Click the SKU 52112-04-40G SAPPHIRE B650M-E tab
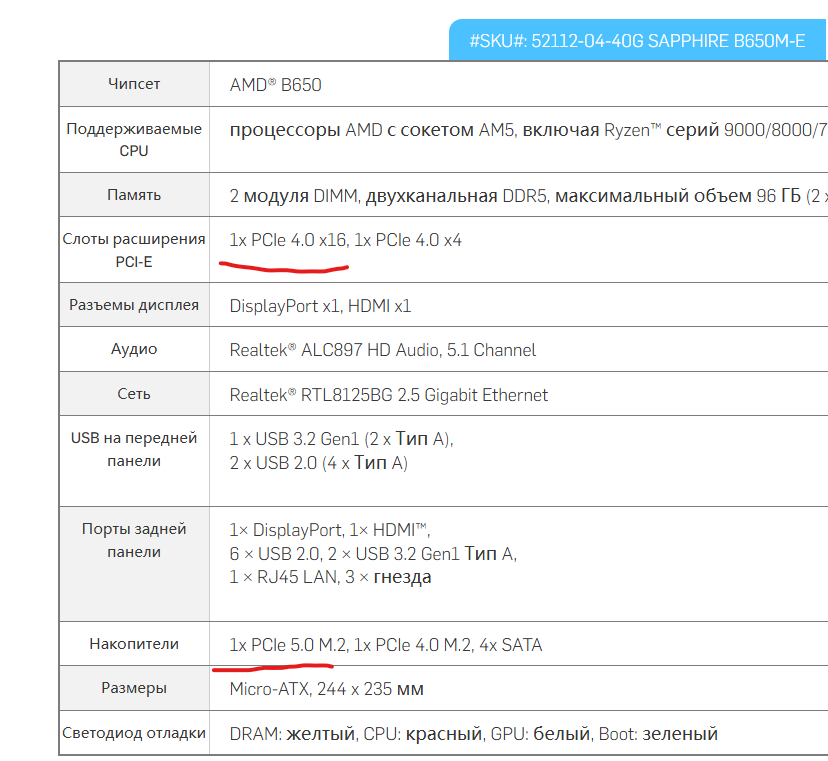Screen dimensions: 828x761 [x=637, y=41]
